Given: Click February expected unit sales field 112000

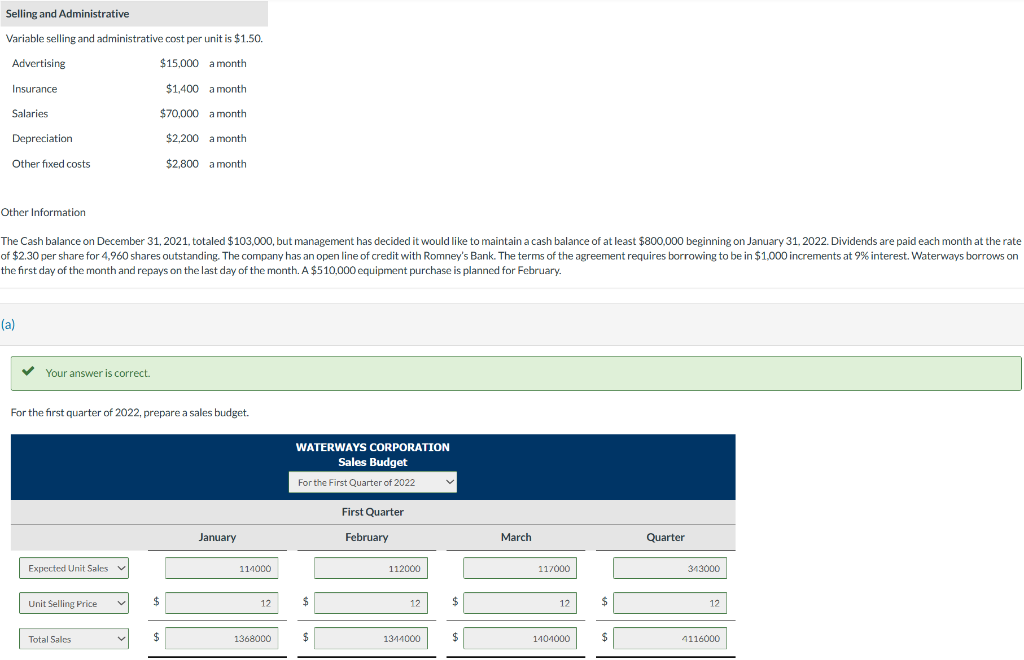Looking at the screenshot, I should pos(371,568).
